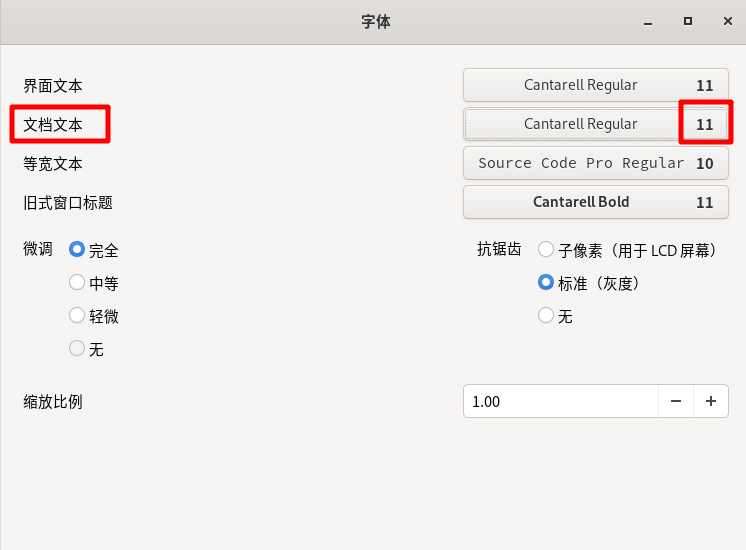Choose 标准 (灰度) antialiasing option
The width and height of the screenshot is (746, 550).
pos(546,283)
